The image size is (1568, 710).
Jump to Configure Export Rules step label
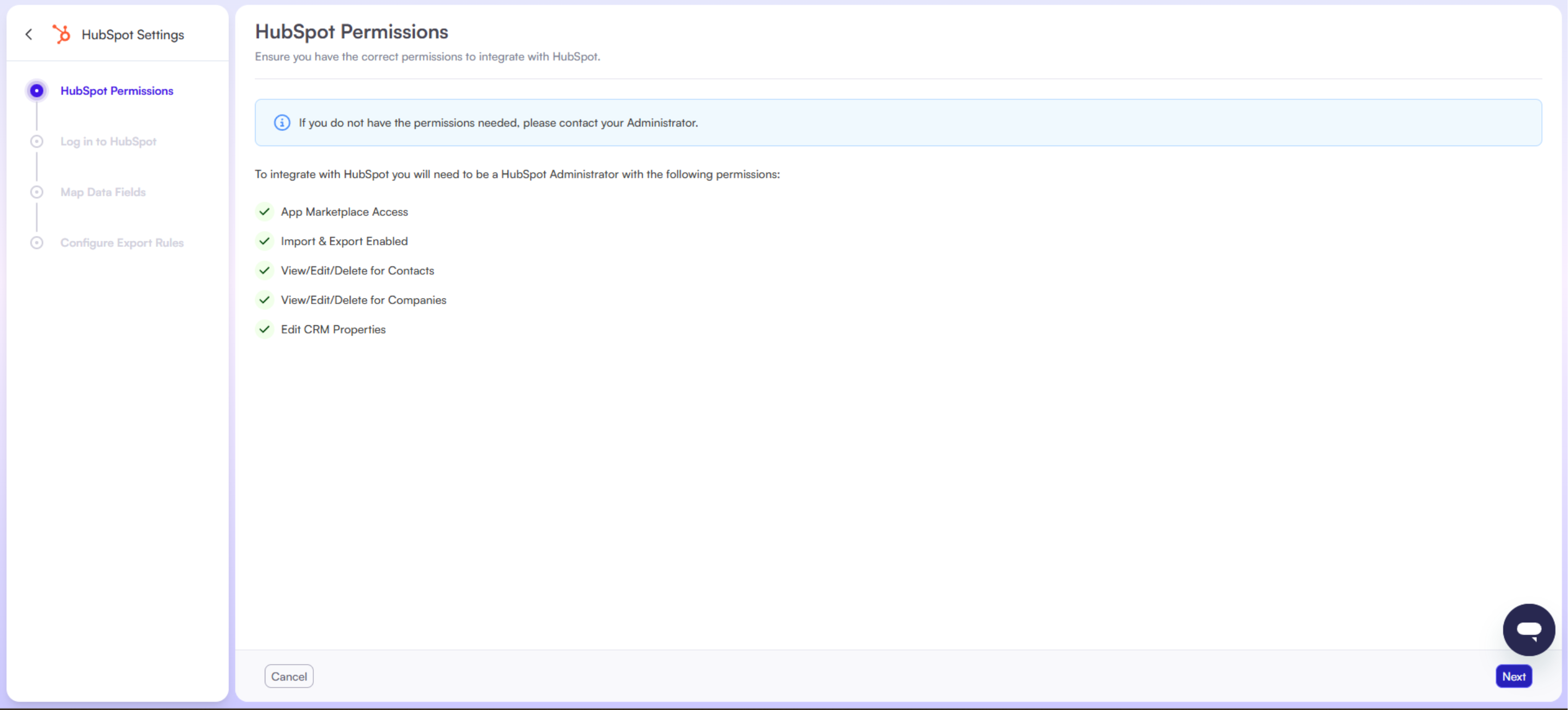point(121,243)
